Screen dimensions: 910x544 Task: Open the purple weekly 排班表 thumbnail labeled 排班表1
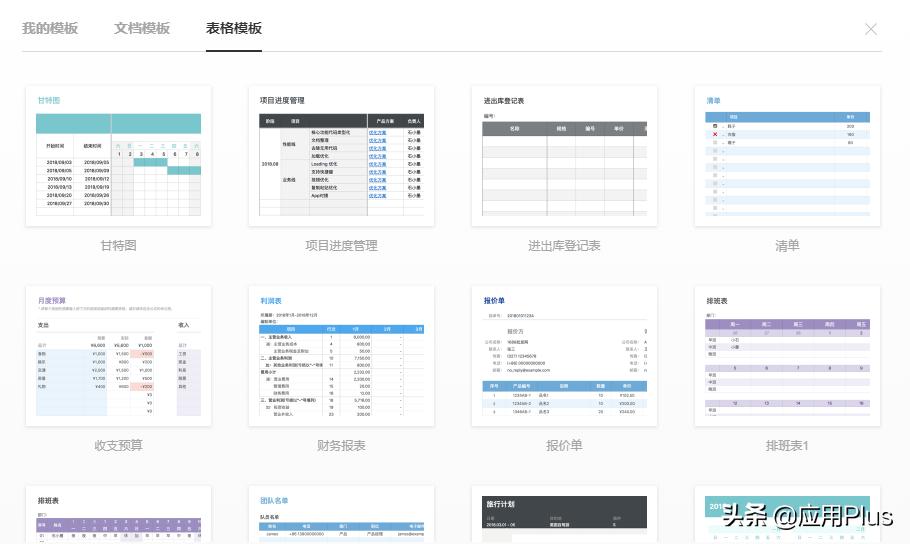(787, 356)
